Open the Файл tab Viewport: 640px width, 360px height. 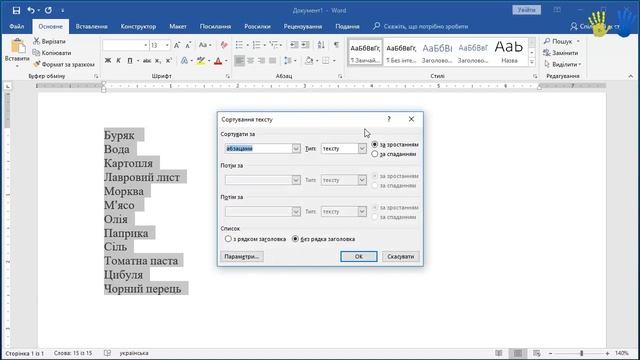(x=17, y=27)
